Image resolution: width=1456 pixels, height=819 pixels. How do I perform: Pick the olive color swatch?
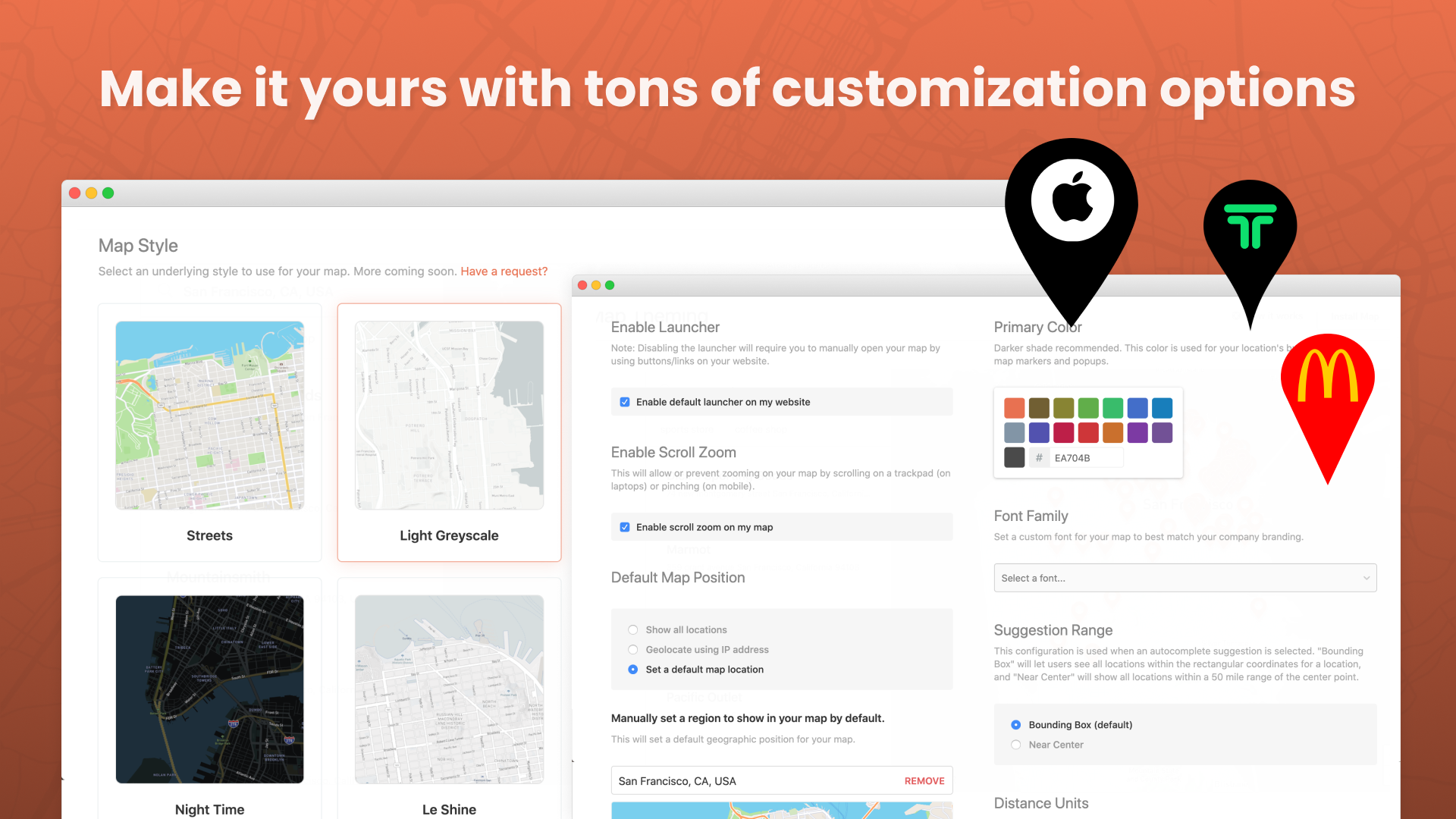(1063, 408)
